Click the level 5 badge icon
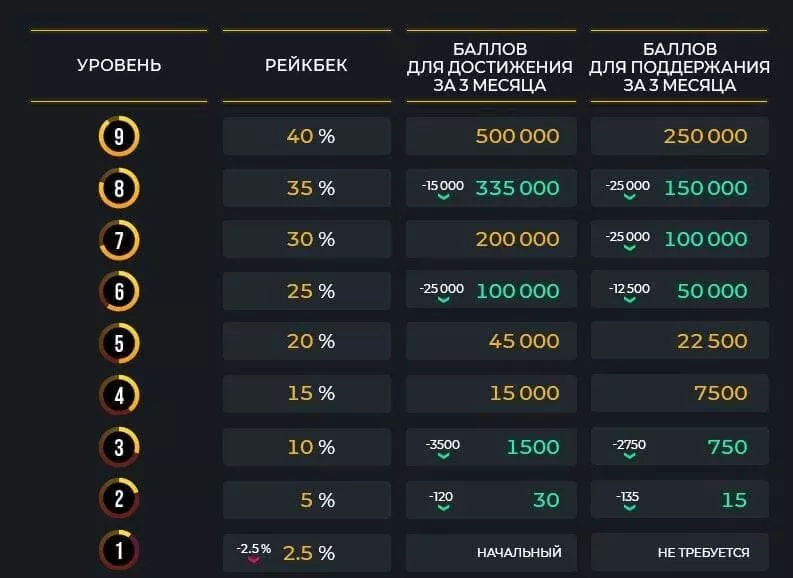 tap(119, 343)
